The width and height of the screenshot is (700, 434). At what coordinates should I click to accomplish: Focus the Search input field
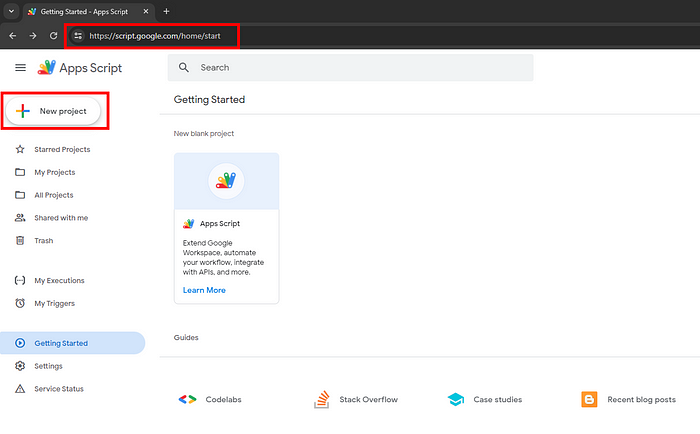(350, 67)
